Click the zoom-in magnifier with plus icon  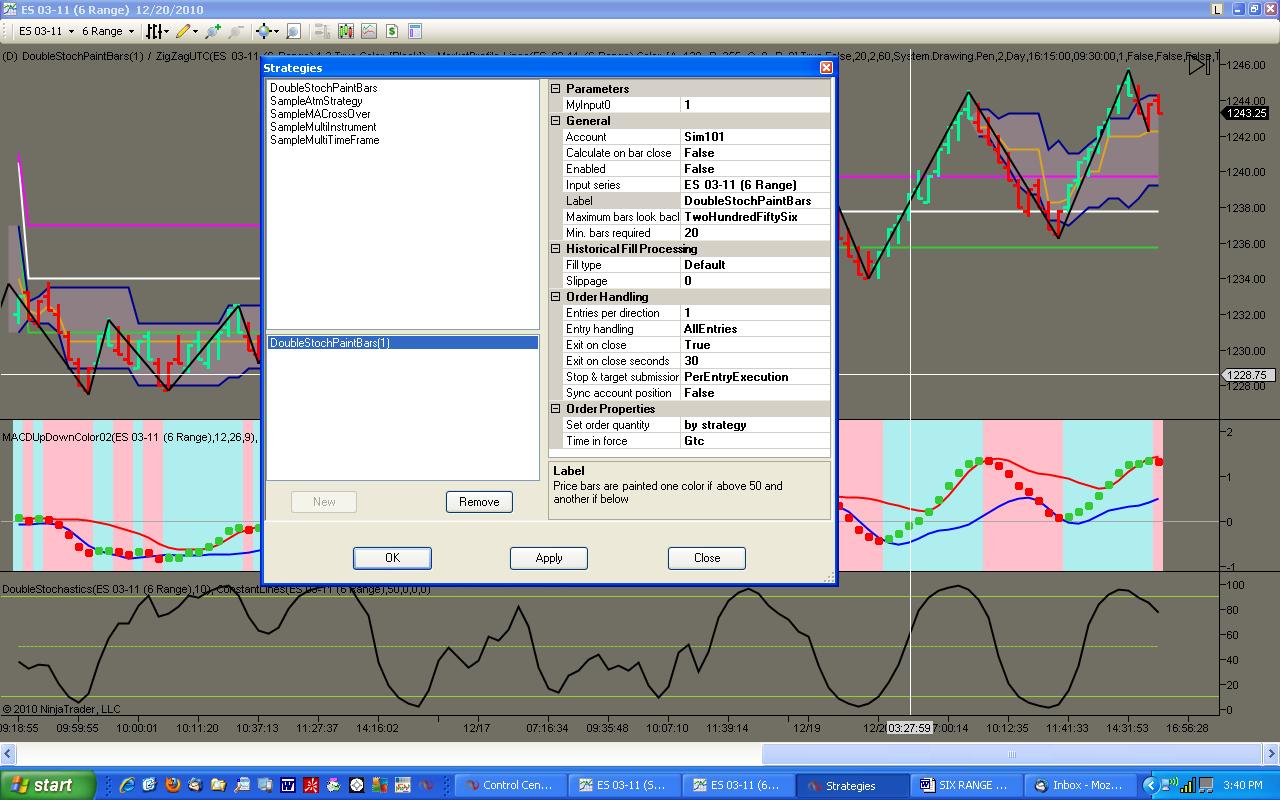212,32
